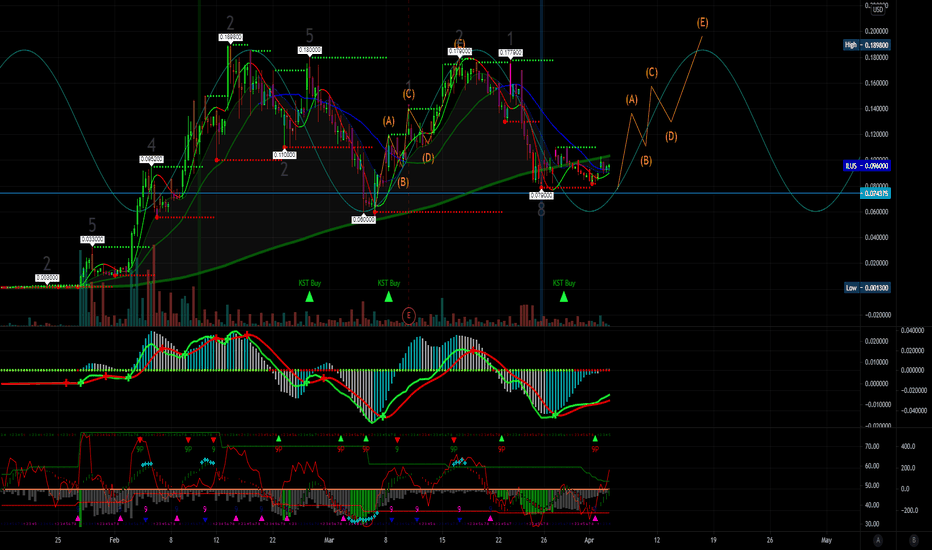
Task: Click the 0.079000 pivot low label
Action: 541,195
